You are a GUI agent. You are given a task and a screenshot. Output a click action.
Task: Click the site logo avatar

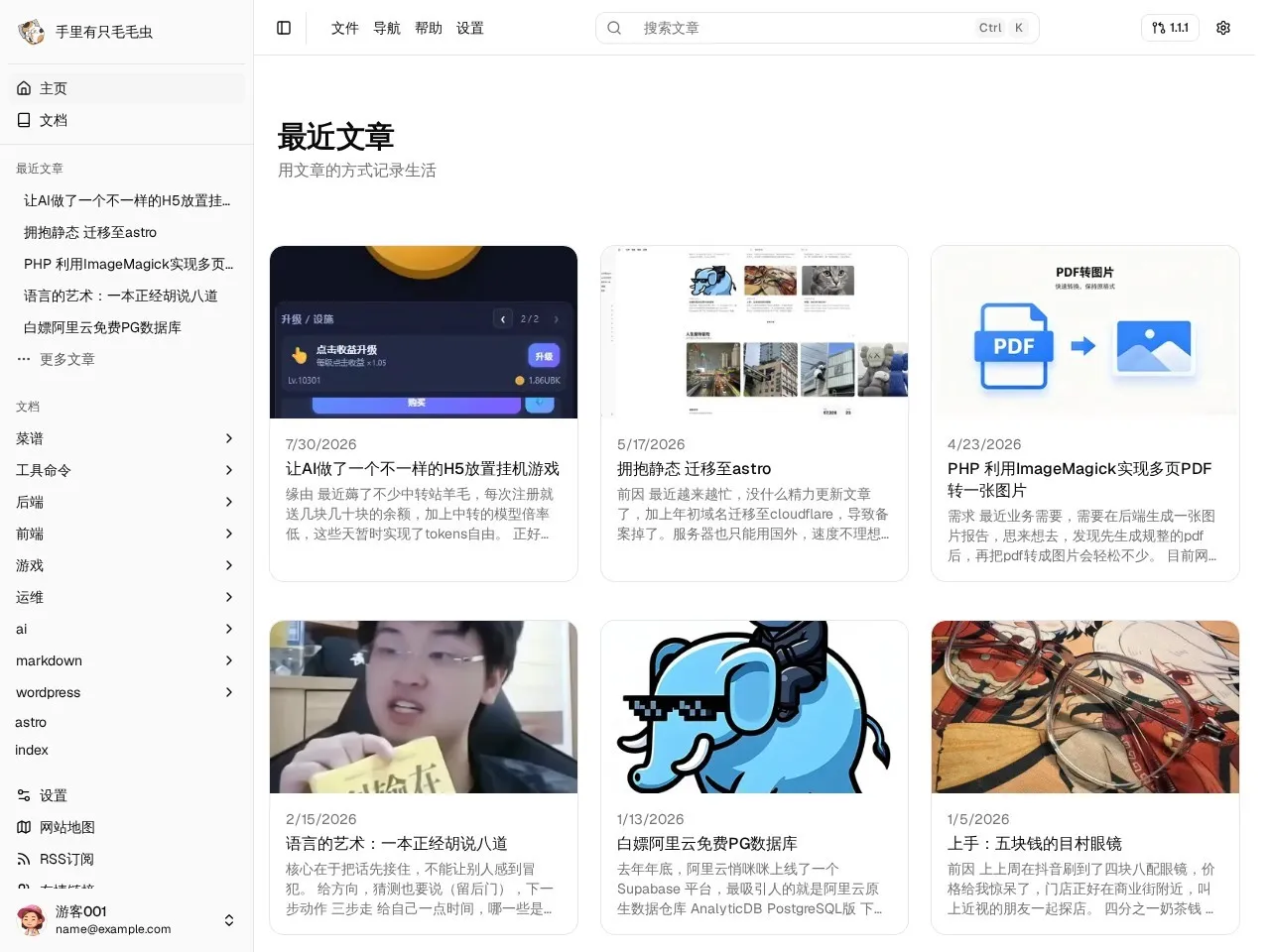point(32,32)
